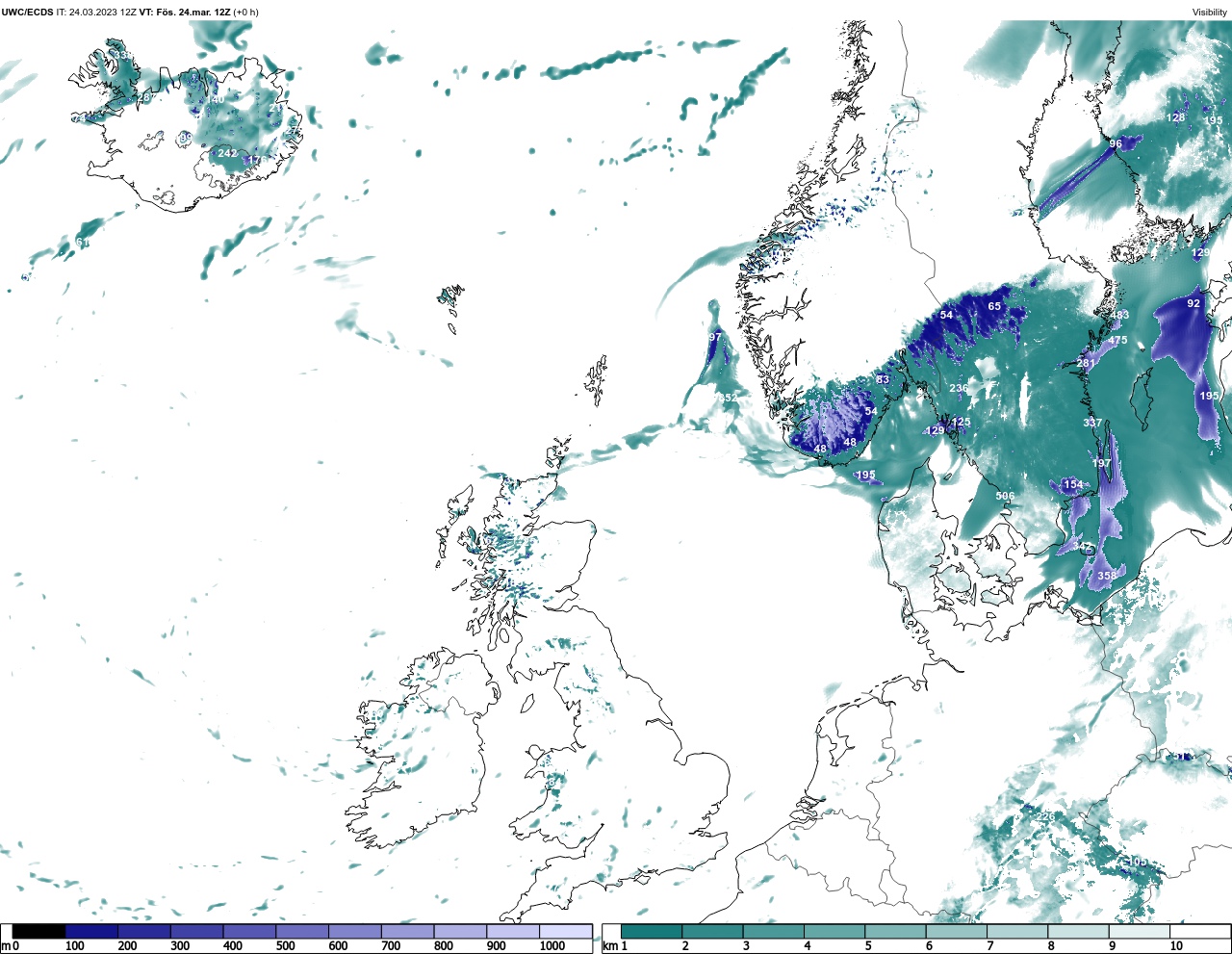Click the 'UWC/ECDS' header label
Screen dimensions: 1232x954
(27, 13)
